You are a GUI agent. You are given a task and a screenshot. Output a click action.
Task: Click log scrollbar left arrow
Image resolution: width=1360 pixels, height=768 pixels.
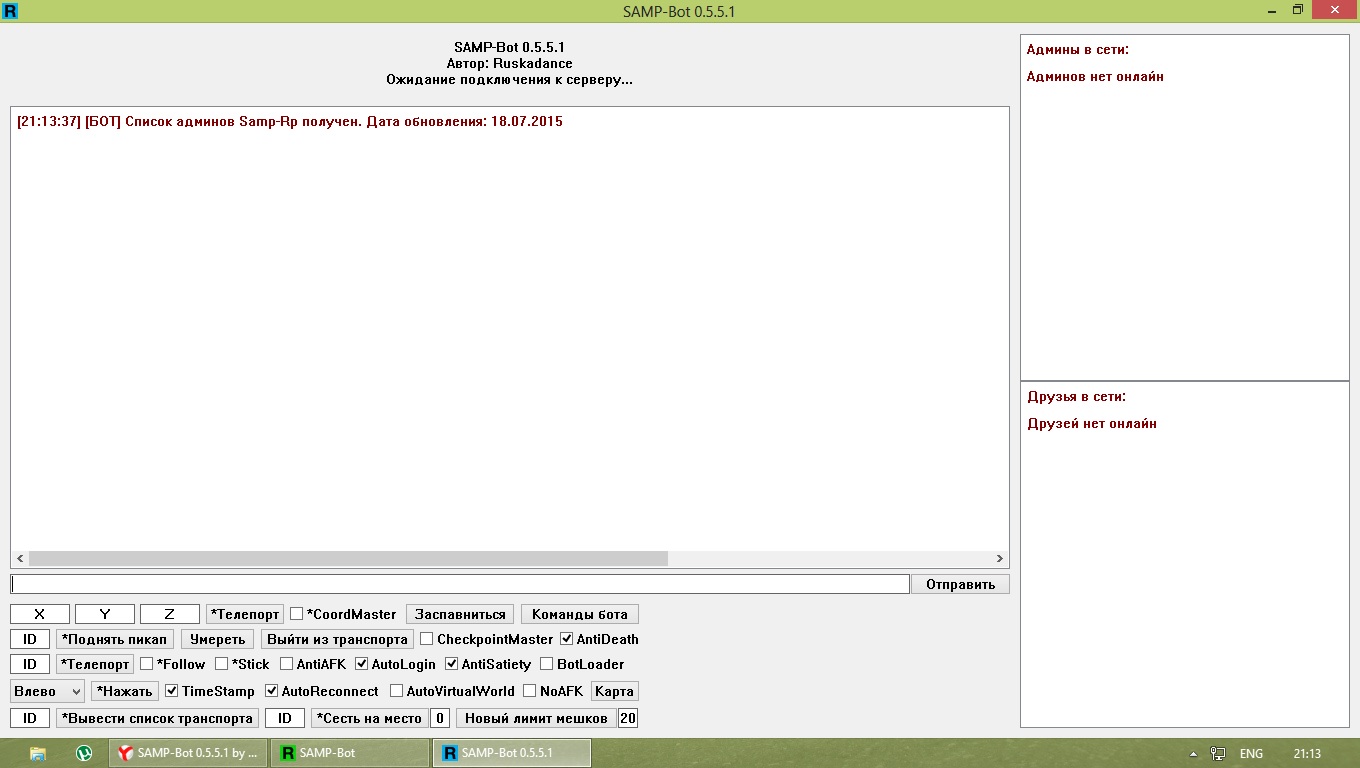(x=20, y=559)
